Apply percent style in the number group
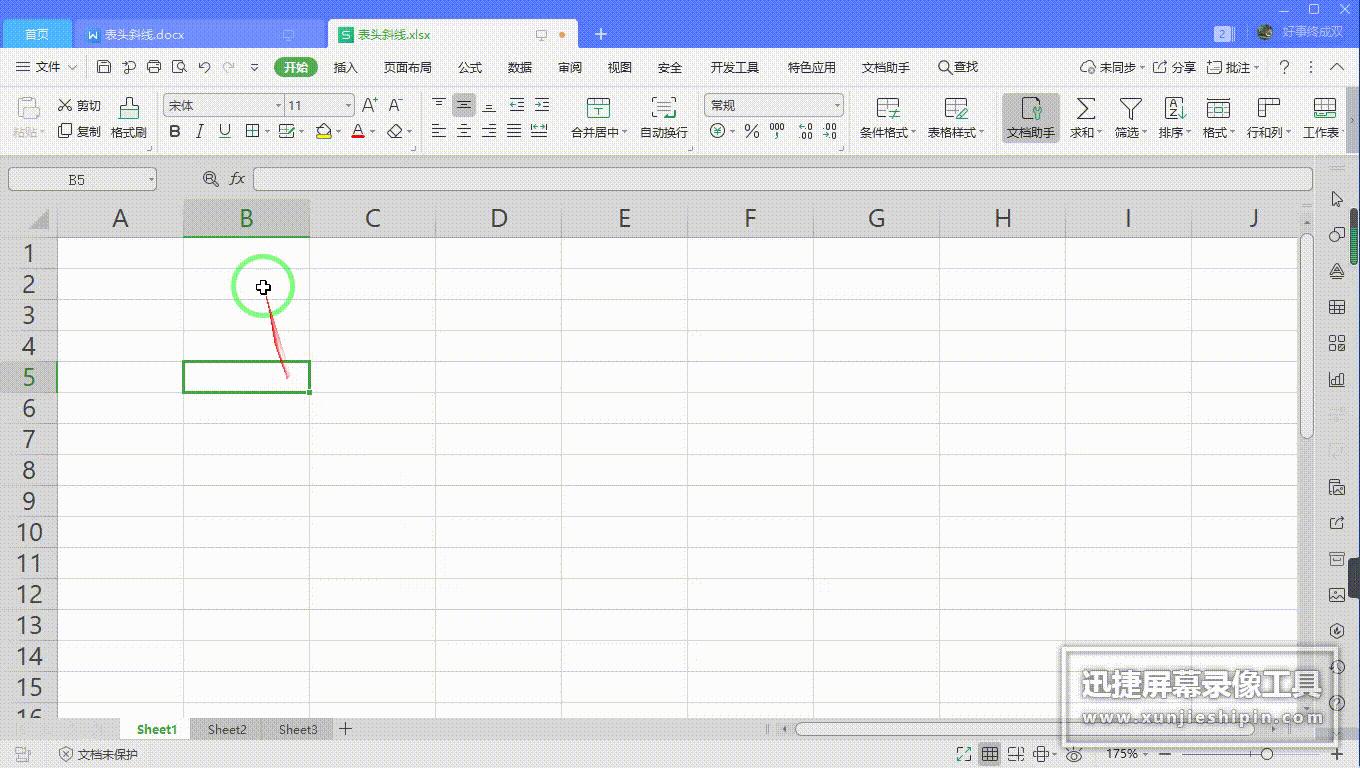 [752, 131]
